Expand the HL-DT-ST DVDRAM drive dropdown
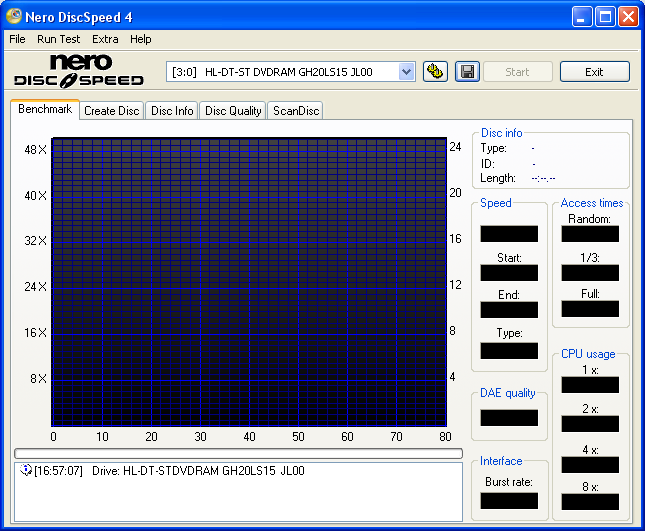The image size is (645, 531). 406,72
